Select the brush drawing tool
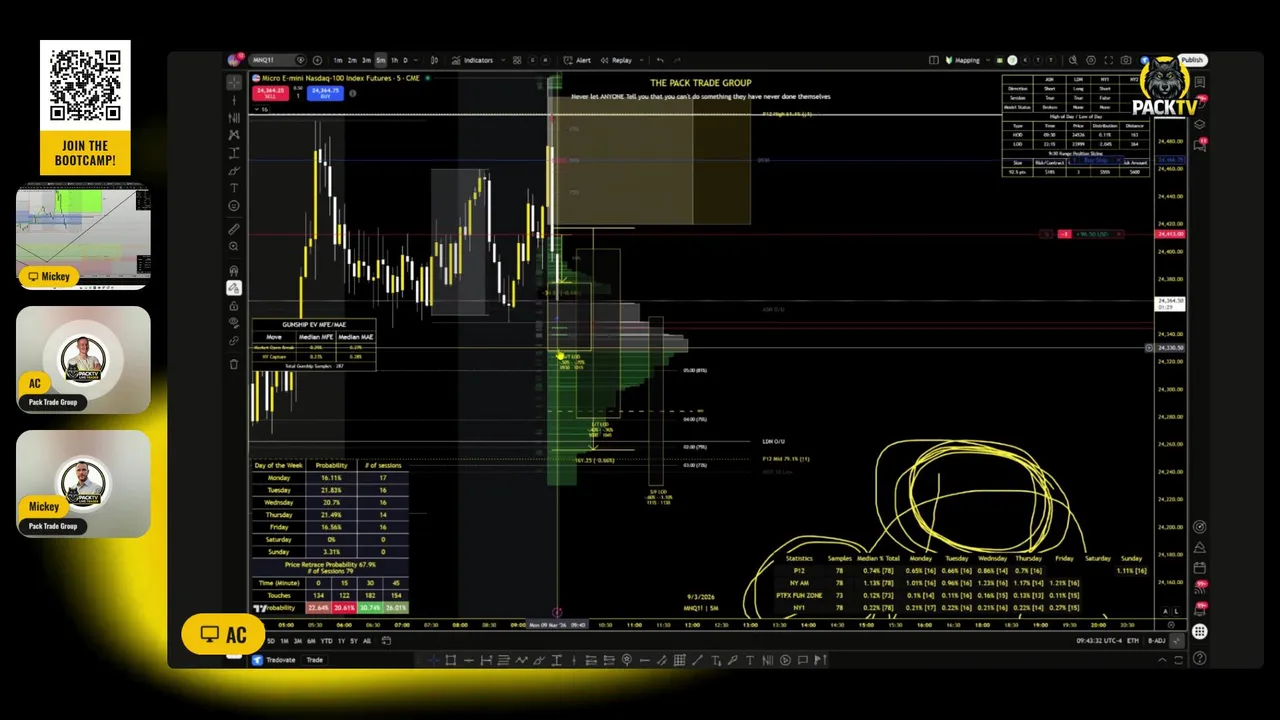This screenshot has width=1280, height=720. [234, 171]
